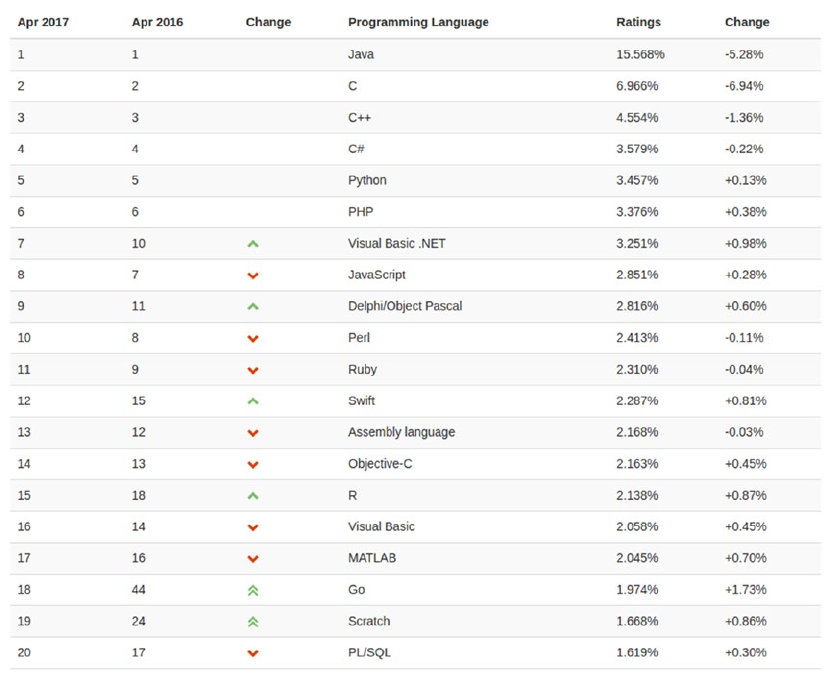
Task: Click the red down arrow beside MATLAB
Action: tap(253, 558)
